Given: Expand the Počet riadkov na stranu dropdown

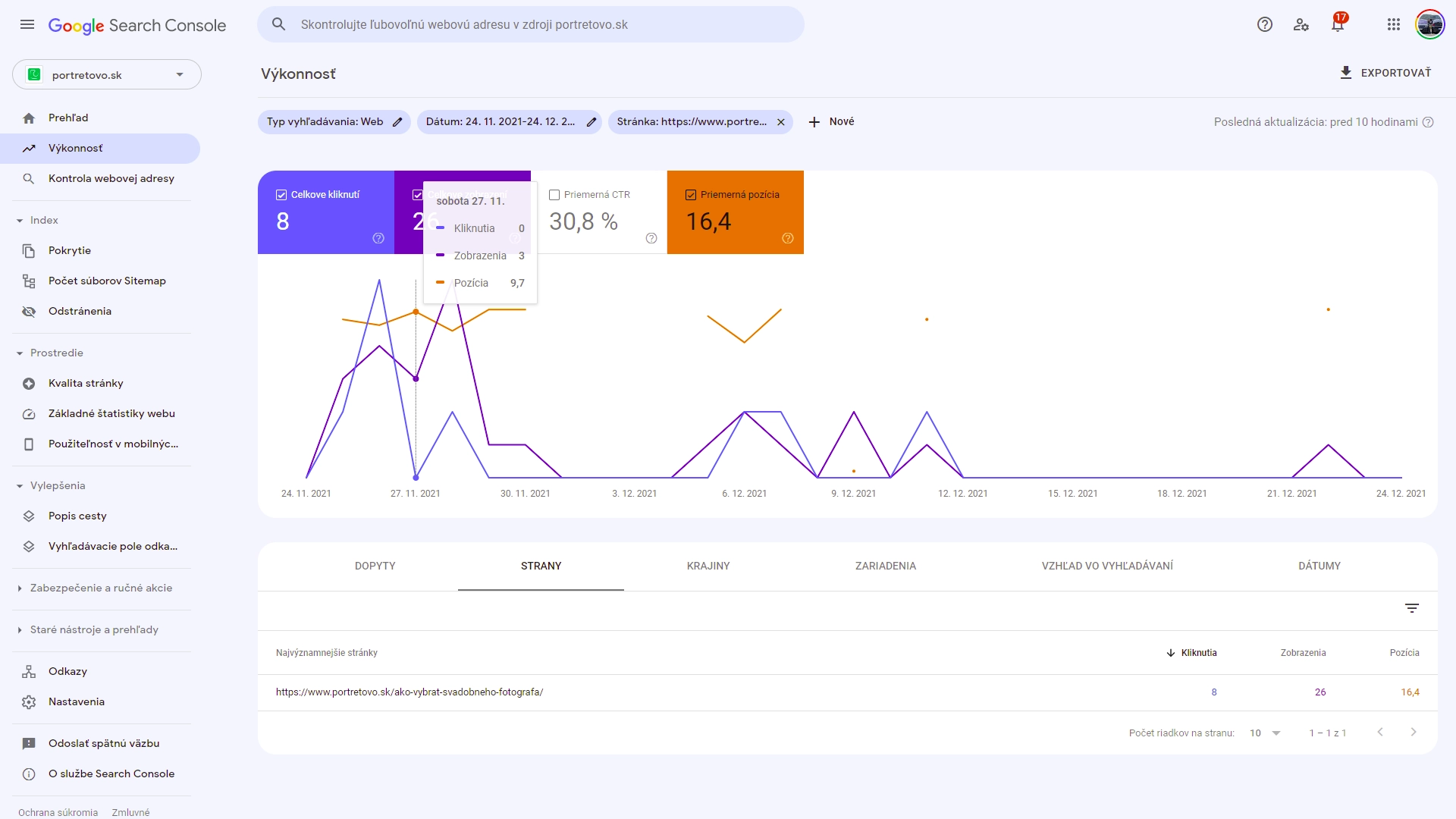Looking at the screenshot, I should (1276, 732).
